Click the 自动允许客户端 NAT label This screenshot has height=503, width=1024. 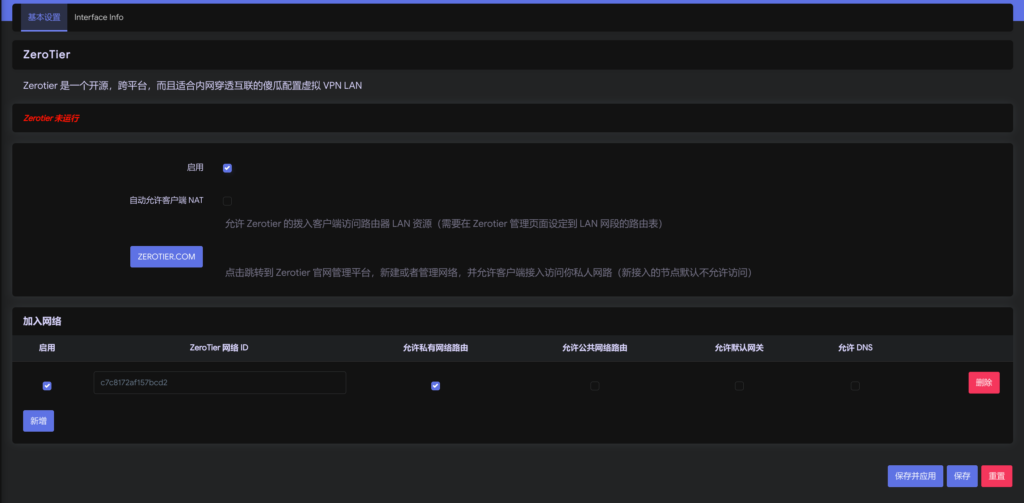click(167, 201)
